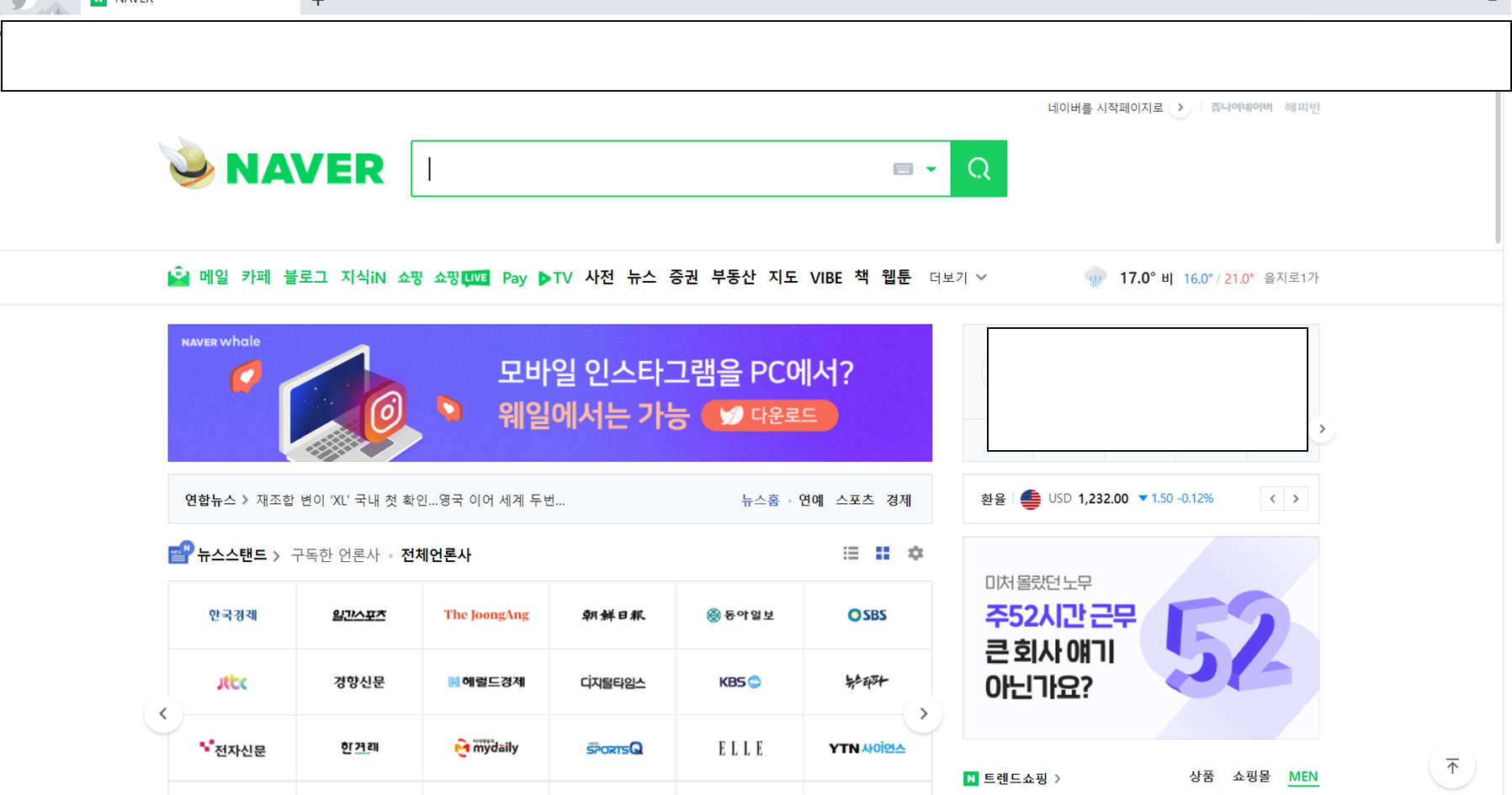Open the 뉴스스탠드 link
Image resolution: width=1512 pixels, height=795 pixels.
[x=232, y=554]
